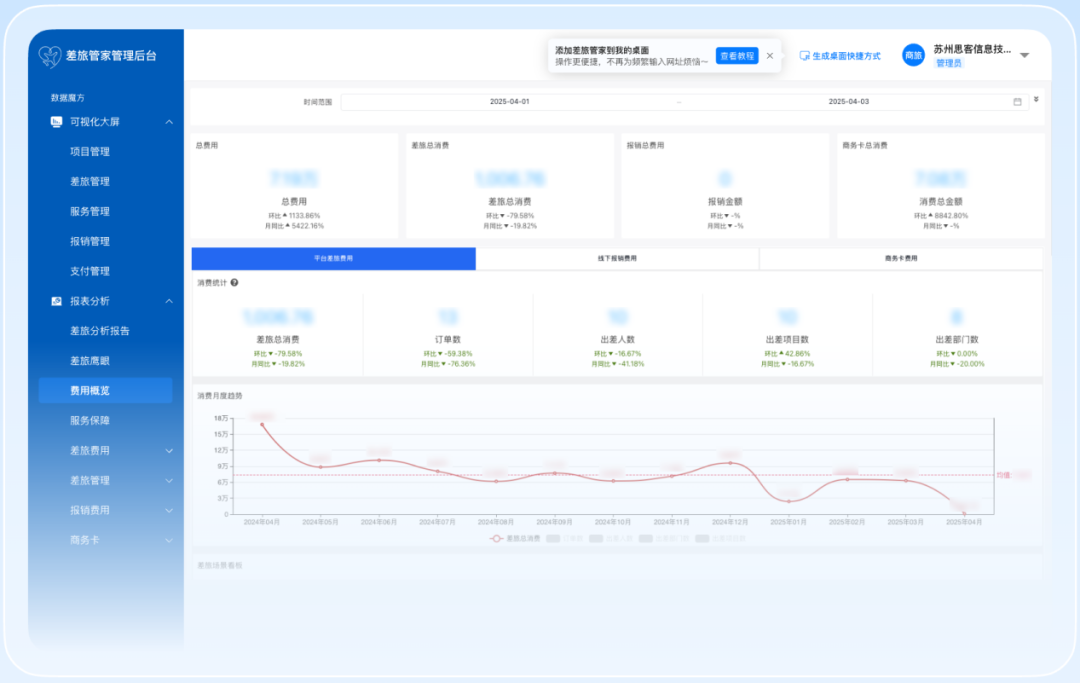Viewport: 1080px width, 683px height.
Task: Click the 出差项目数 statistic card
Action: (x=787, y=336)
